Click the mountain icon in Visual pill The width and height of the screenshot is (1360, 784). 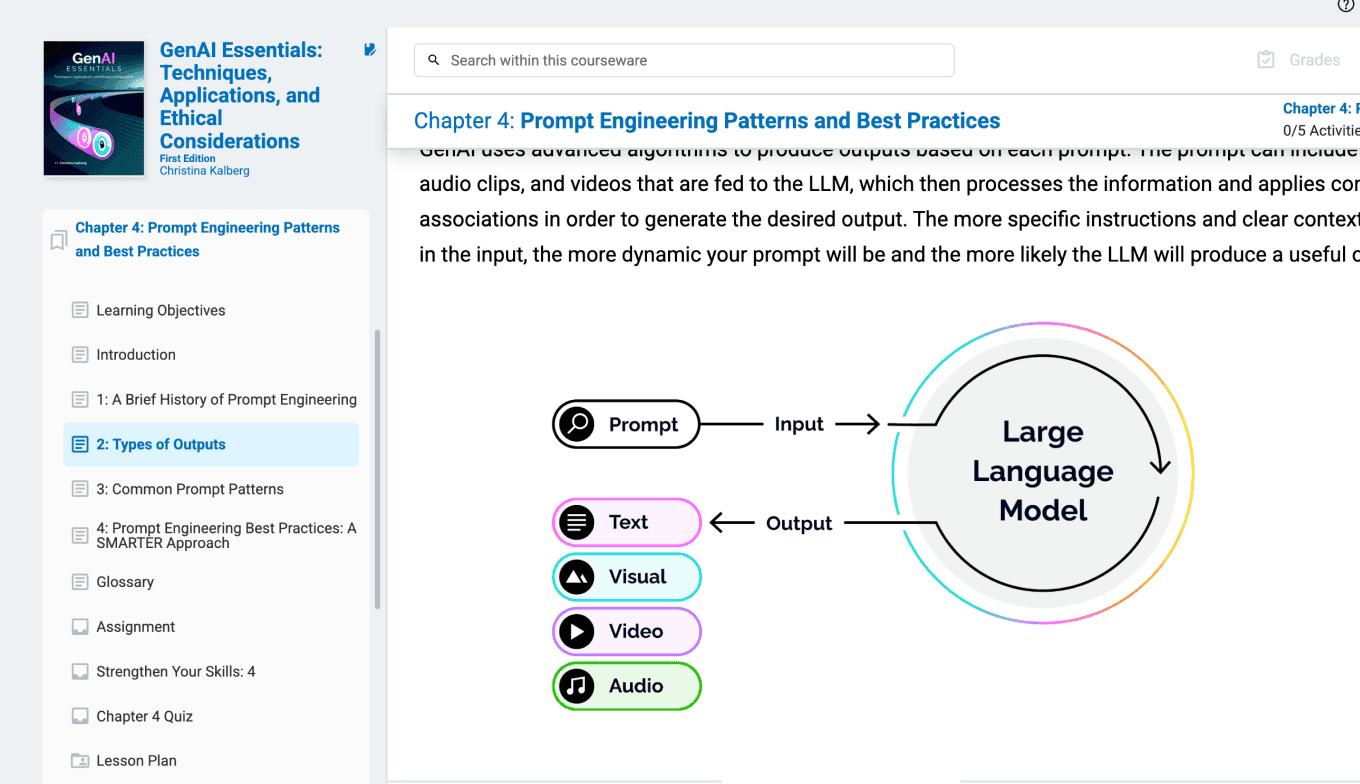point(577,577)
